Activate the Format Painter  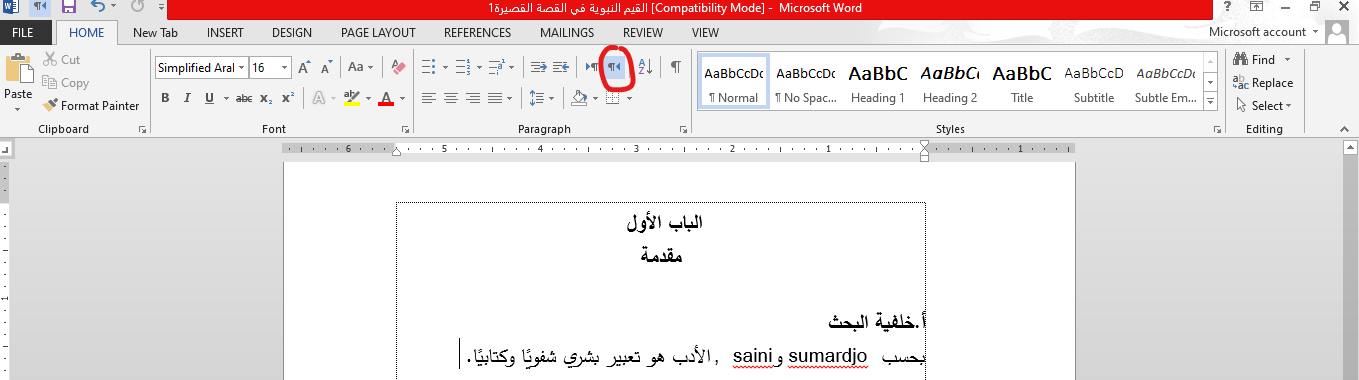coord(91,105)
